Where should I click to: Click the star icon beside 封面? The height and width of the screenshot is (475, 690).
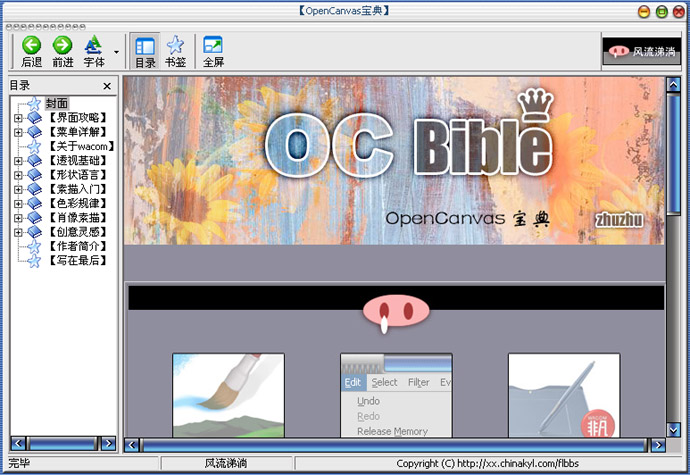pos(34,103)
